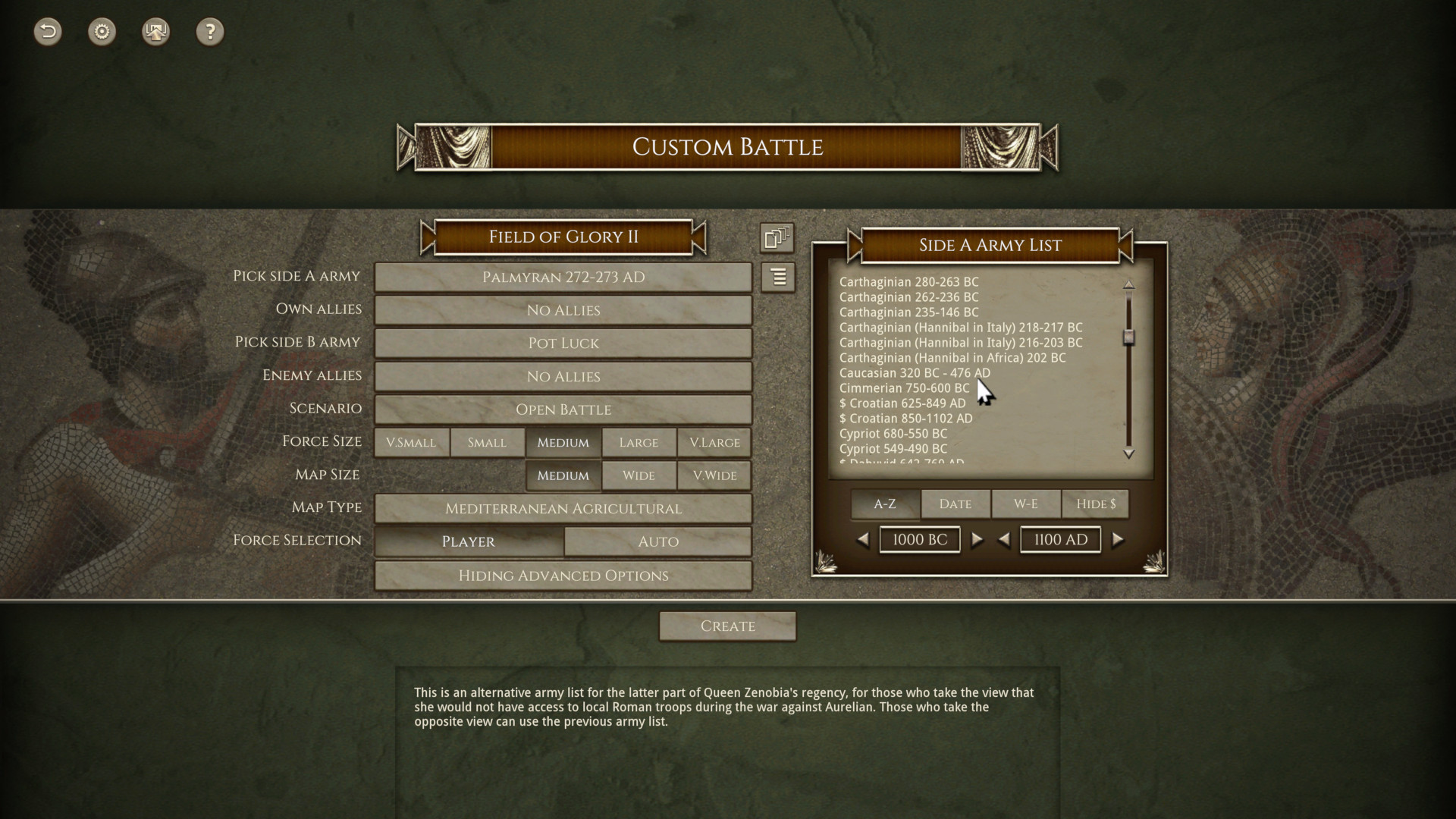Select Carthaginian 280-263 BC army
Viewport: 1456px width, 819px height.
point(908,282)
